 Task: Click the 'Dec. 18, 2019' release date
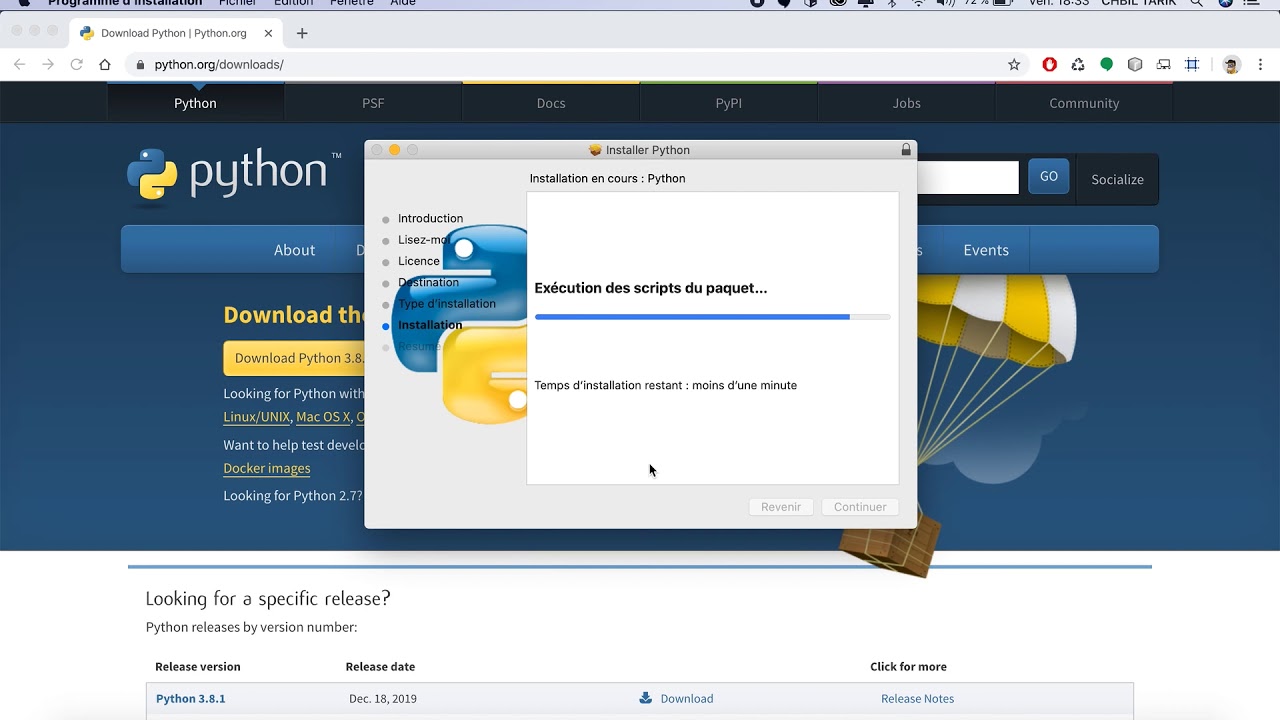click(383, 699)
